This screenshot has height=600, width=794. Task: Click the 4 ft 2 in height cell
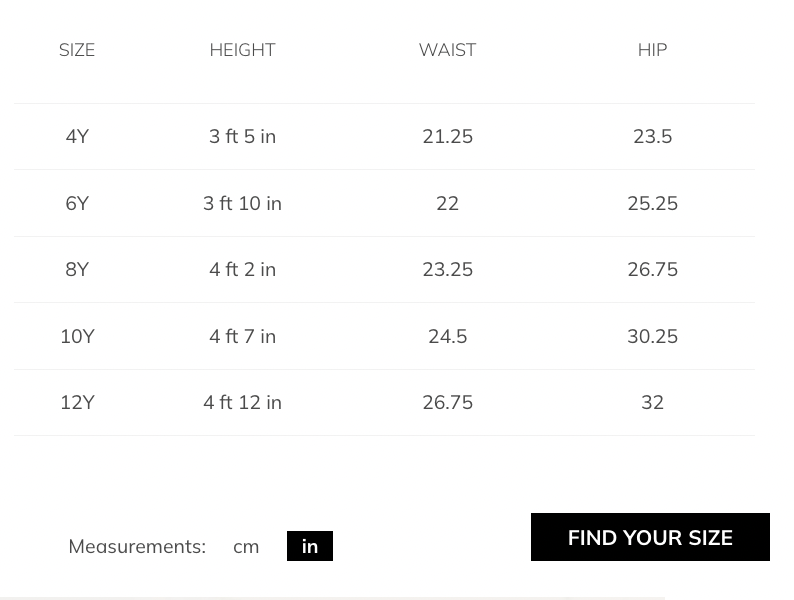pos(242,269)
